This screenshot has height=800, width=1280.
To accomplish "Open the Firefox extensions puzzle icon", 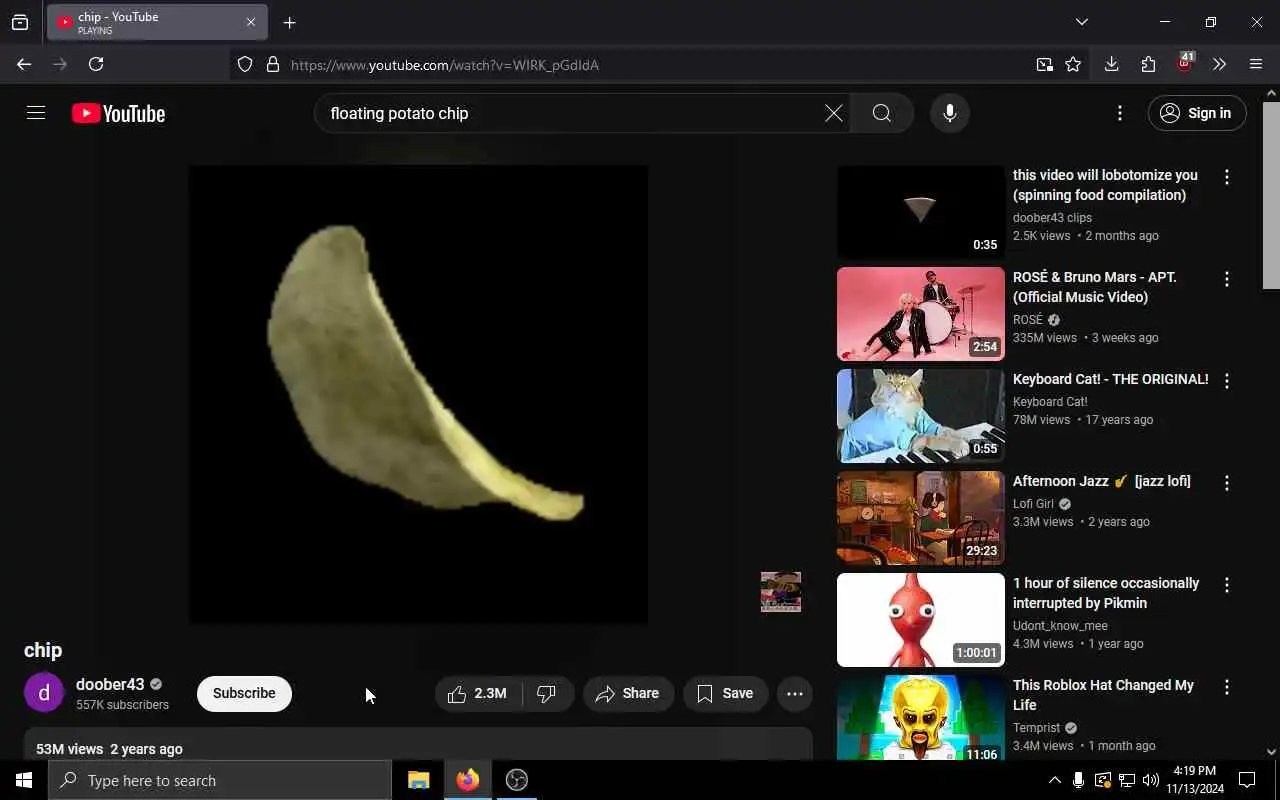I will pos(1148,64).
